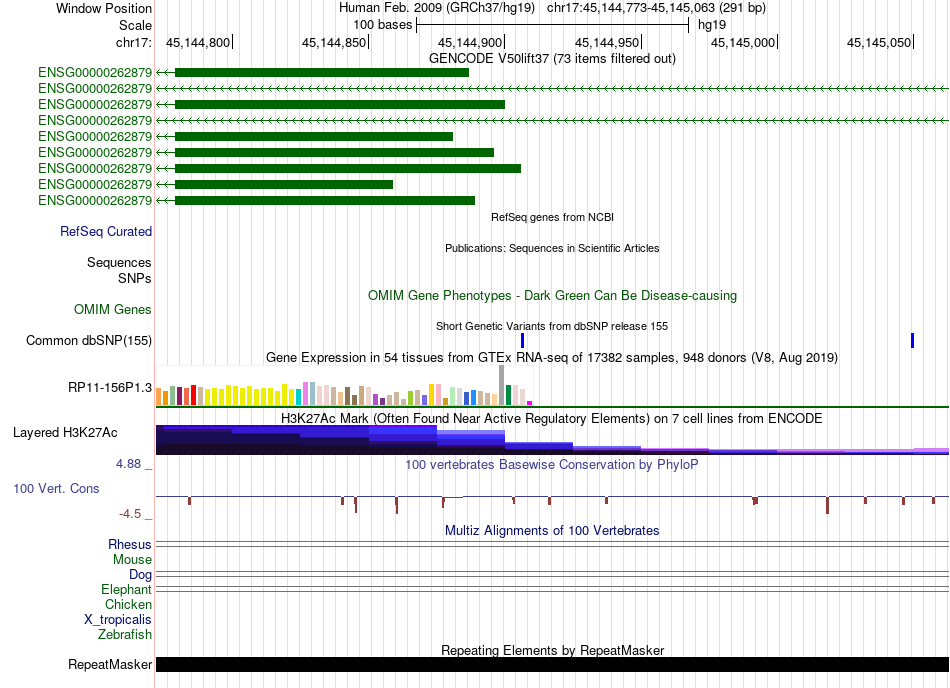Select the Mouse alignment label
This screenshot has height=688, width=950.
pos(132,560)
